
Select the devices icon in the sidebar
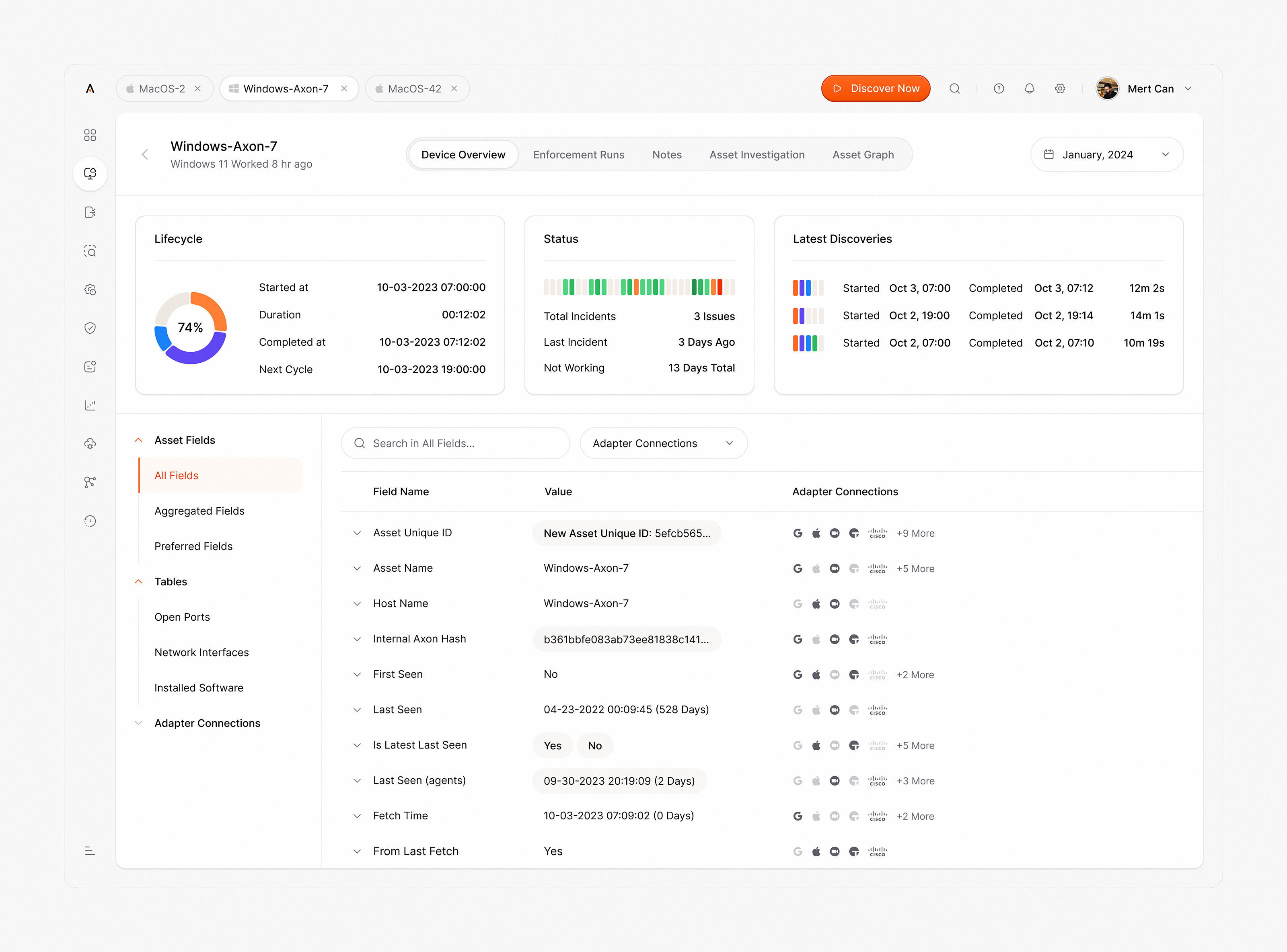[x=90, y=173]
